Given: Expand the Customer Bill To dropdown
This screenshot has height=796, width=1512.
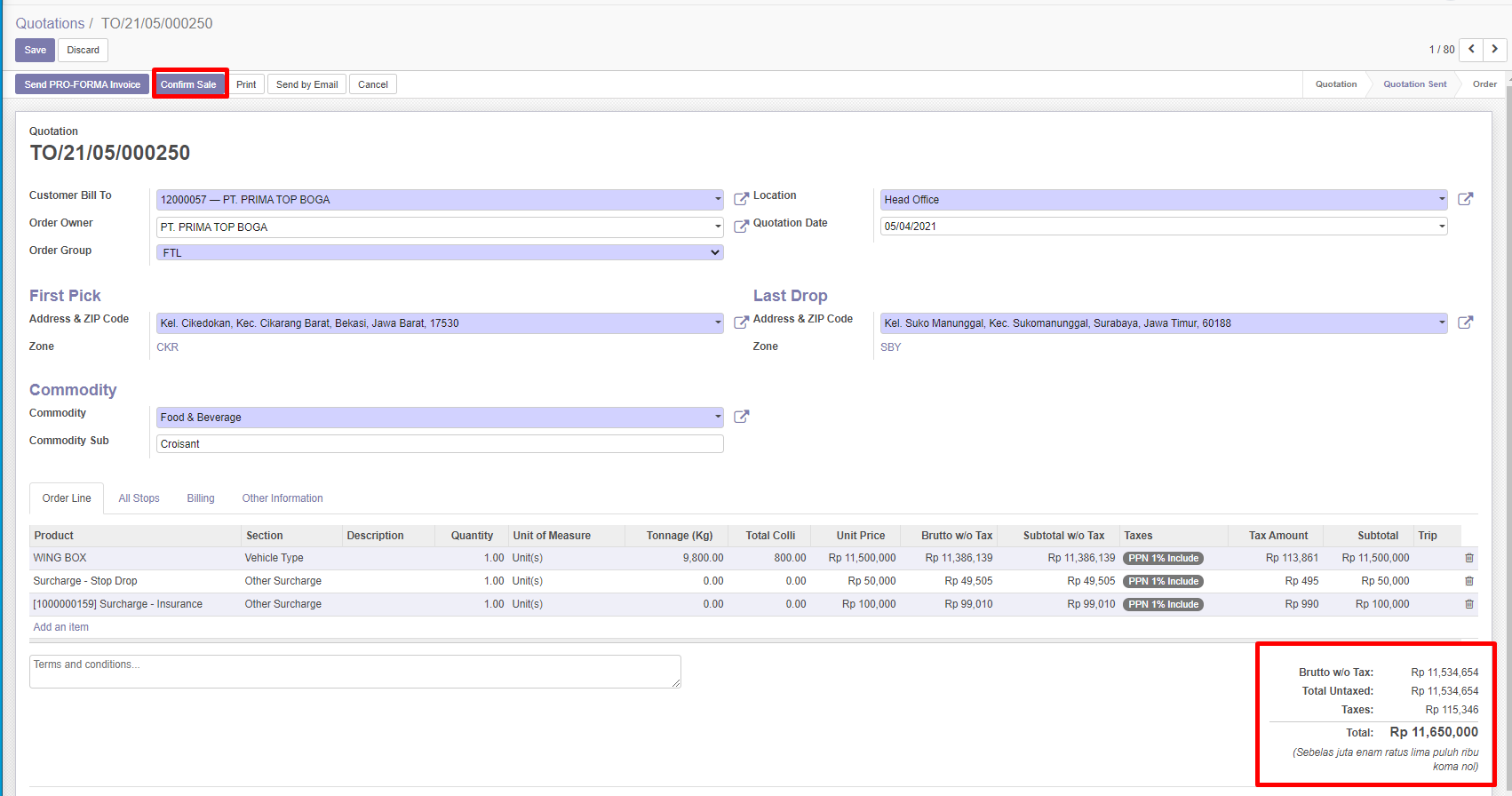Looking at the screenshot, I should 718,199.
